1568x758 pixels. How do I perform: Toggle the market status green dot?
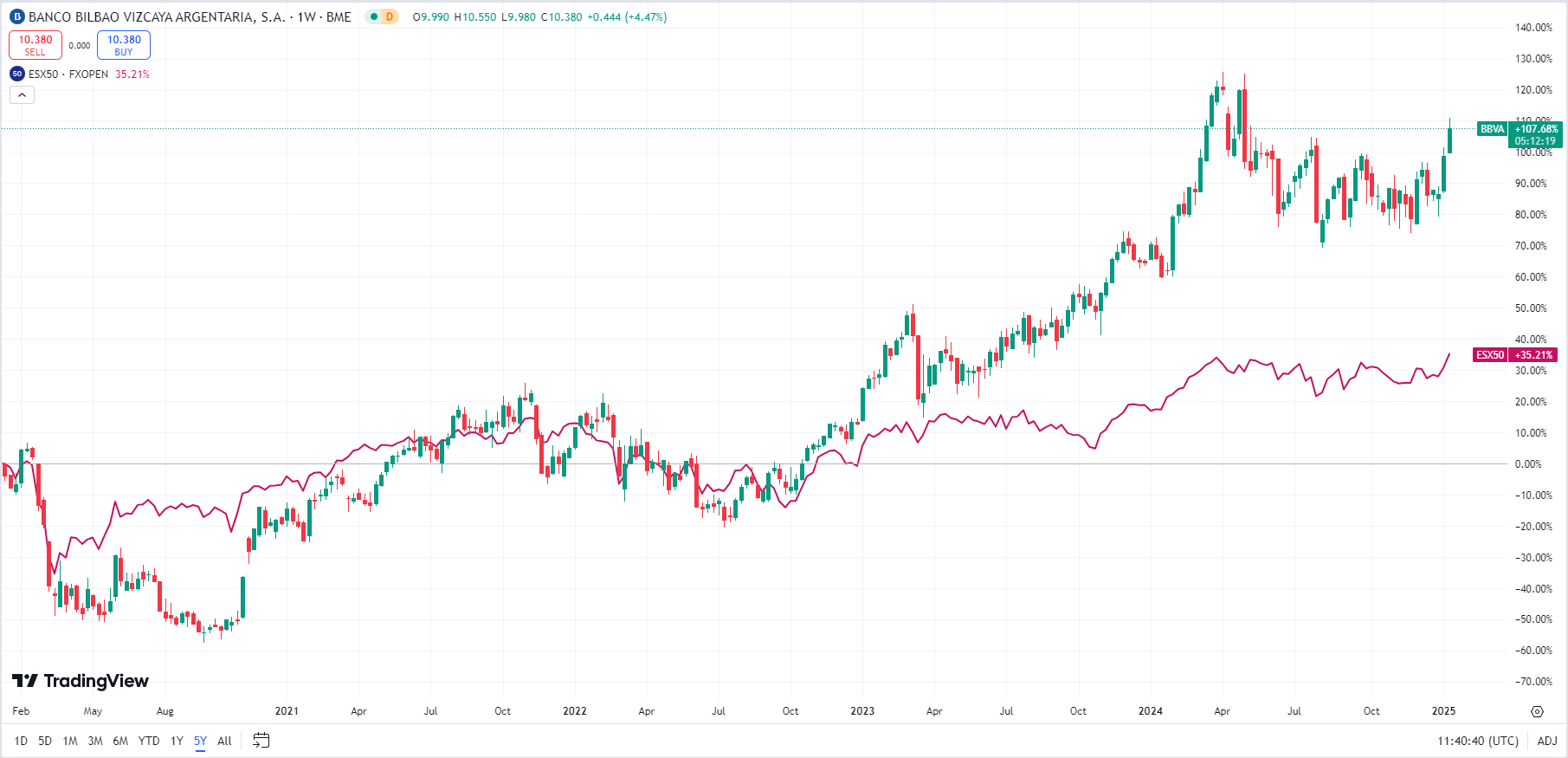point(374,16)
